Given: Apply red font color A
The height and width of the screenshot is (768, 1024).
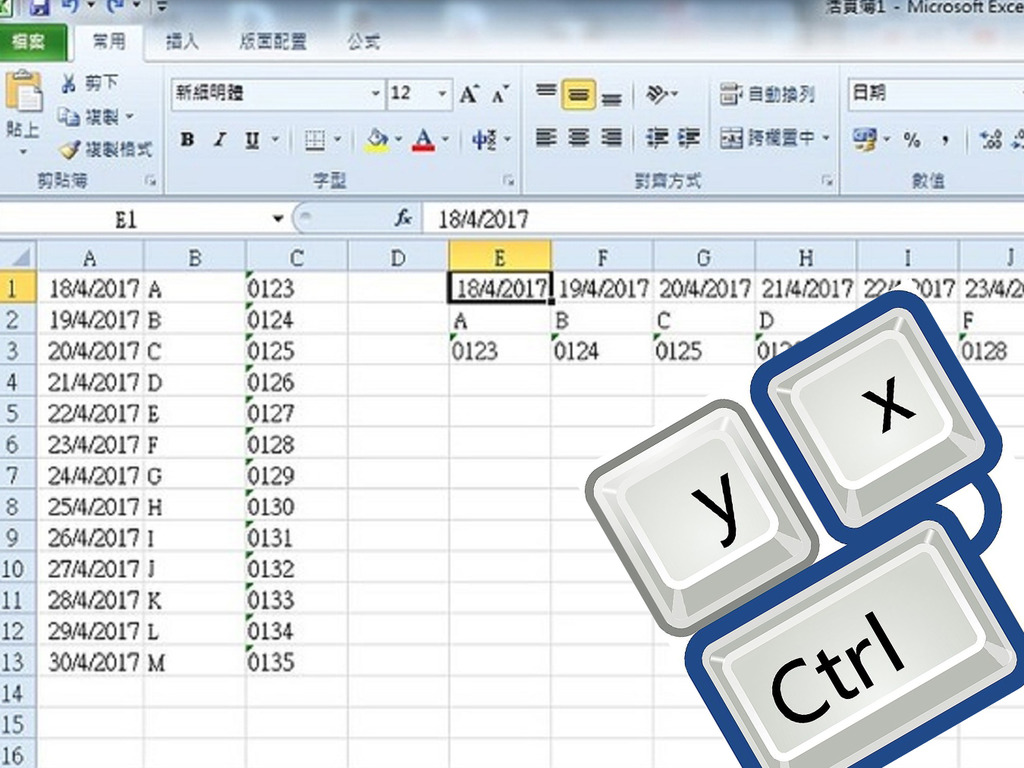Looking at the screenshot, I should pos(424,139).
